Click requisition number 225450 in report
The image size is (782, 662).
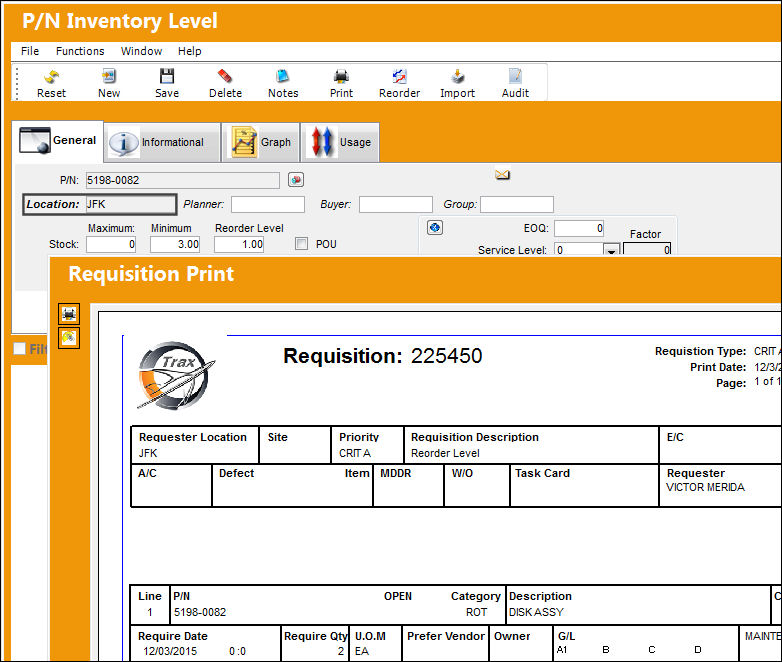(x=446, y=356)
